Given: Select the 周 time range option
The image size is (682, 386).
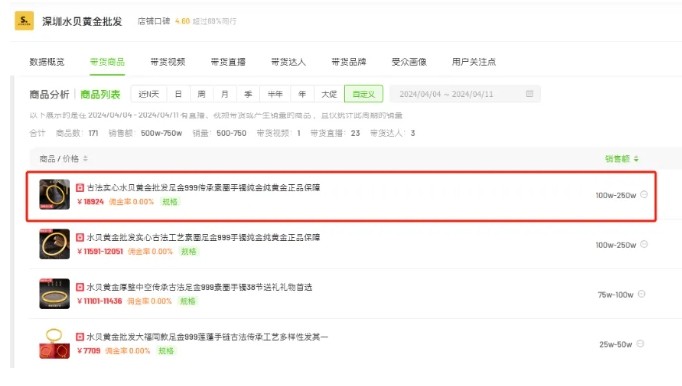Looking at the screenshot, I should coord(201,94).
